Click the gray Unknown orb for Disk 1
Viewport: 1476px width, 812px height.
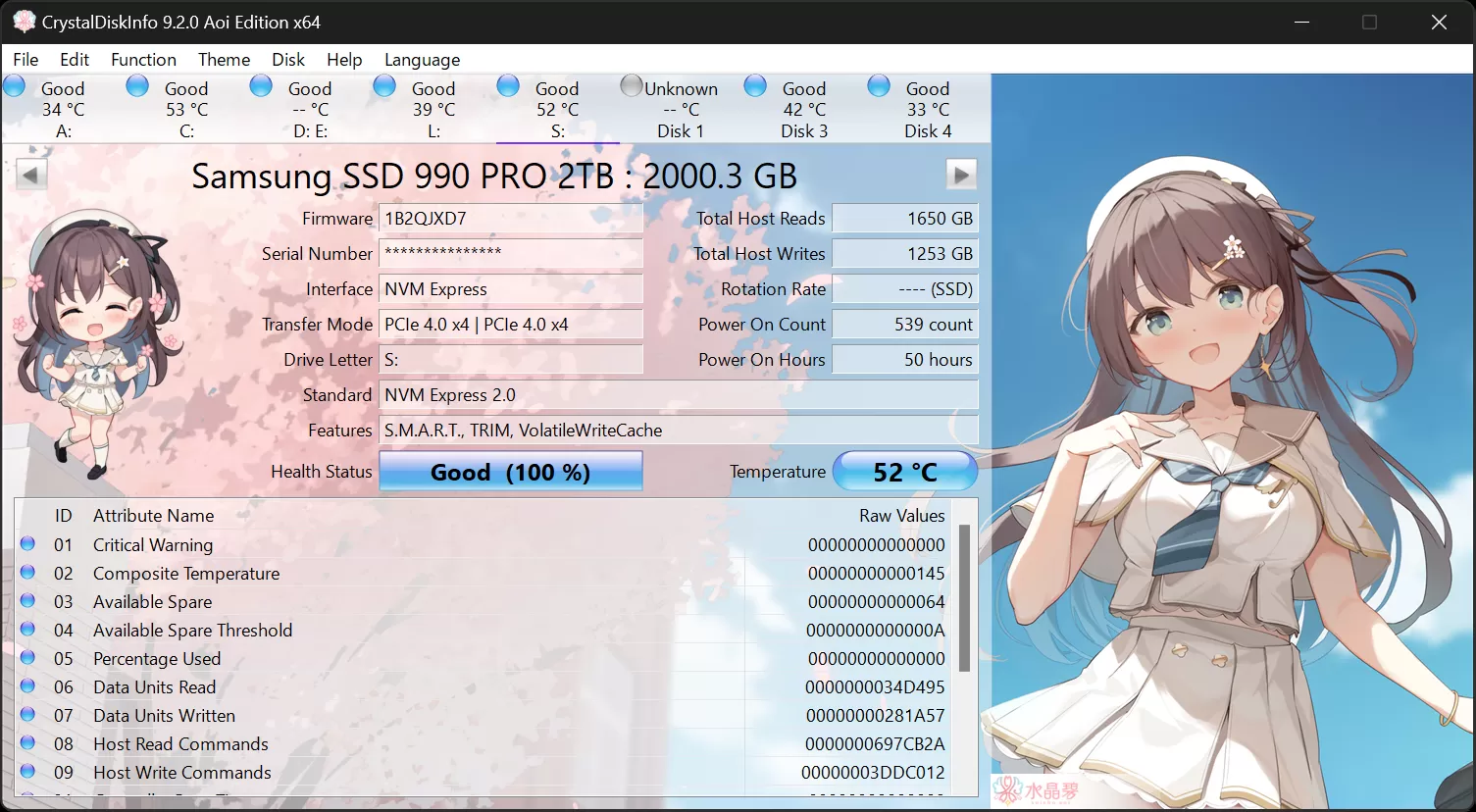[x=631, y=85]
